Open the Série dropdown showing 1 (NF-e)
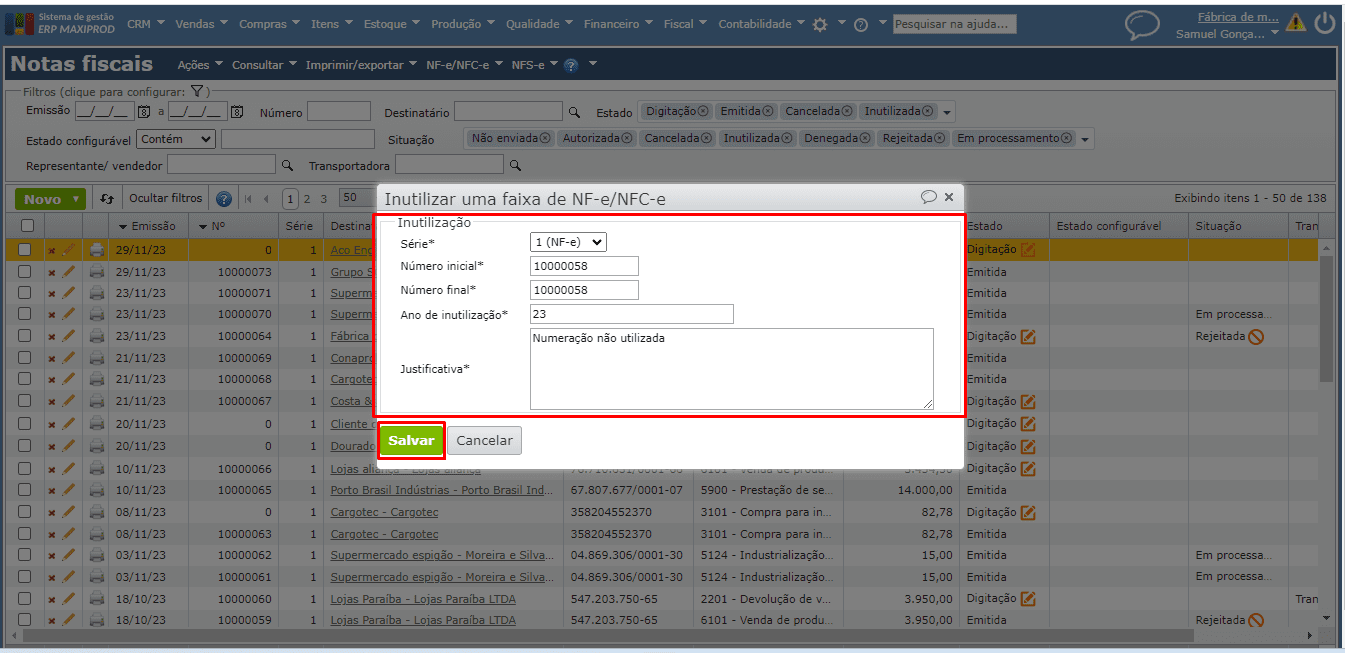1345x653 pixels. 568,242
